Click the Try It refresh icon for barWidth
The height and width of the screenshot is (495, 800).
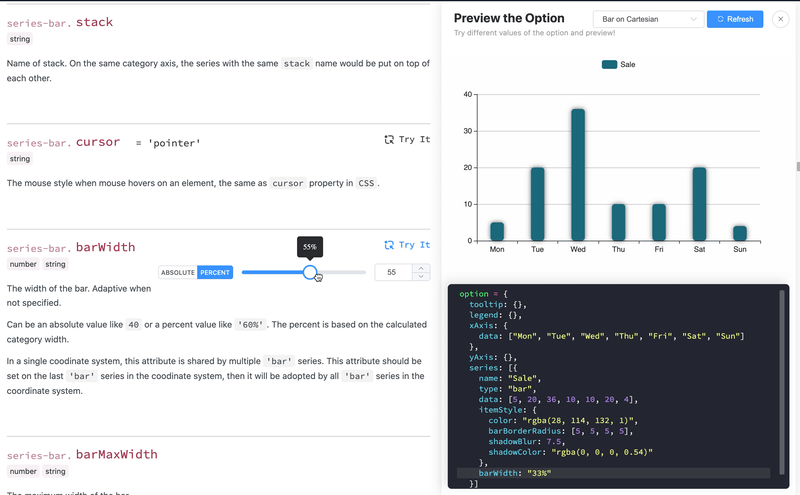click(x=389, y=245)
